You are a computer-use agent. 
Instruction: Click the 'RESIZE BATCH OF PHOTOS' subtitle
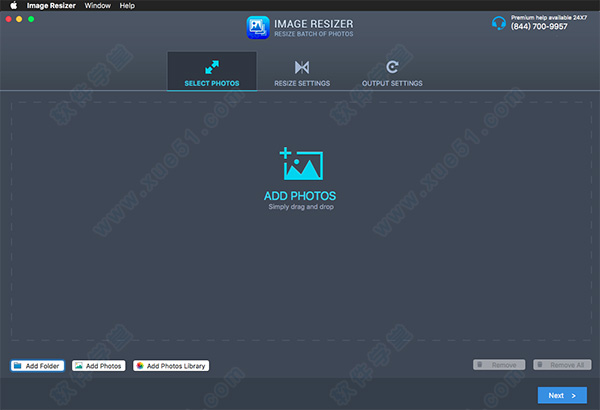314,34
